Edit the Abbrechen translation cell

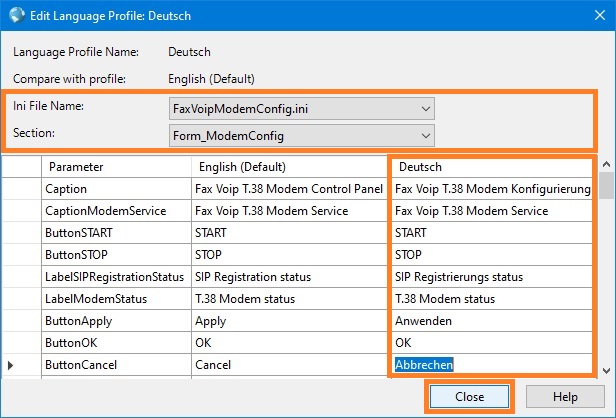492,365
